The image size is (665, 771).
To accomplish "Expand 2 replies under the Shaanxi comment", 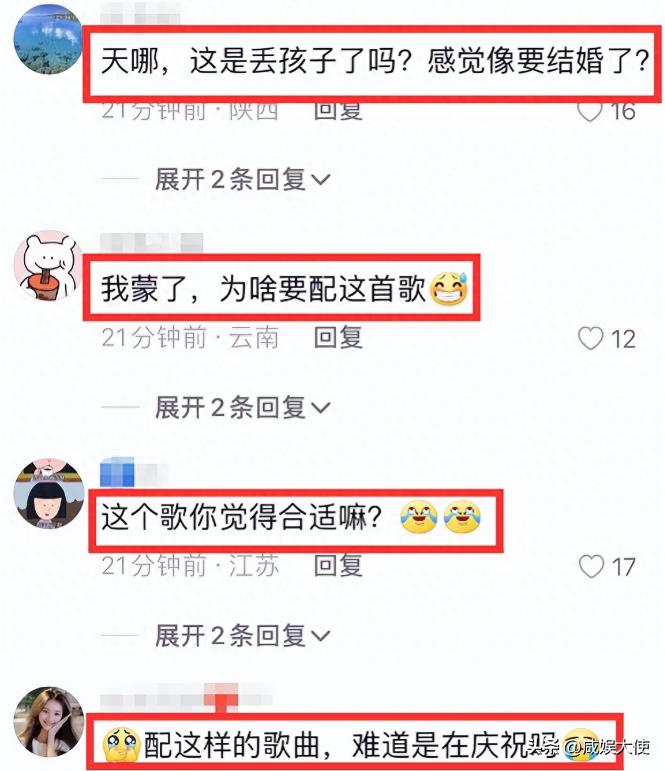I will (242, 179).
